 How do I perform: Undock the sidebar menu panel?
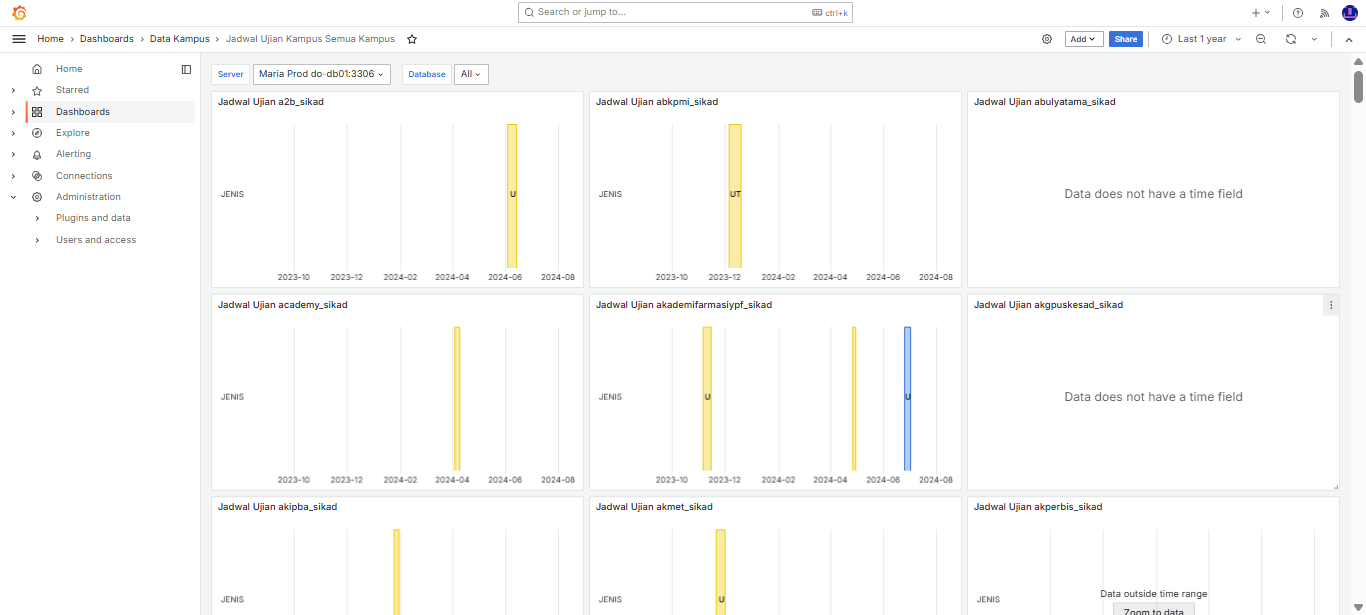[186, 69]
